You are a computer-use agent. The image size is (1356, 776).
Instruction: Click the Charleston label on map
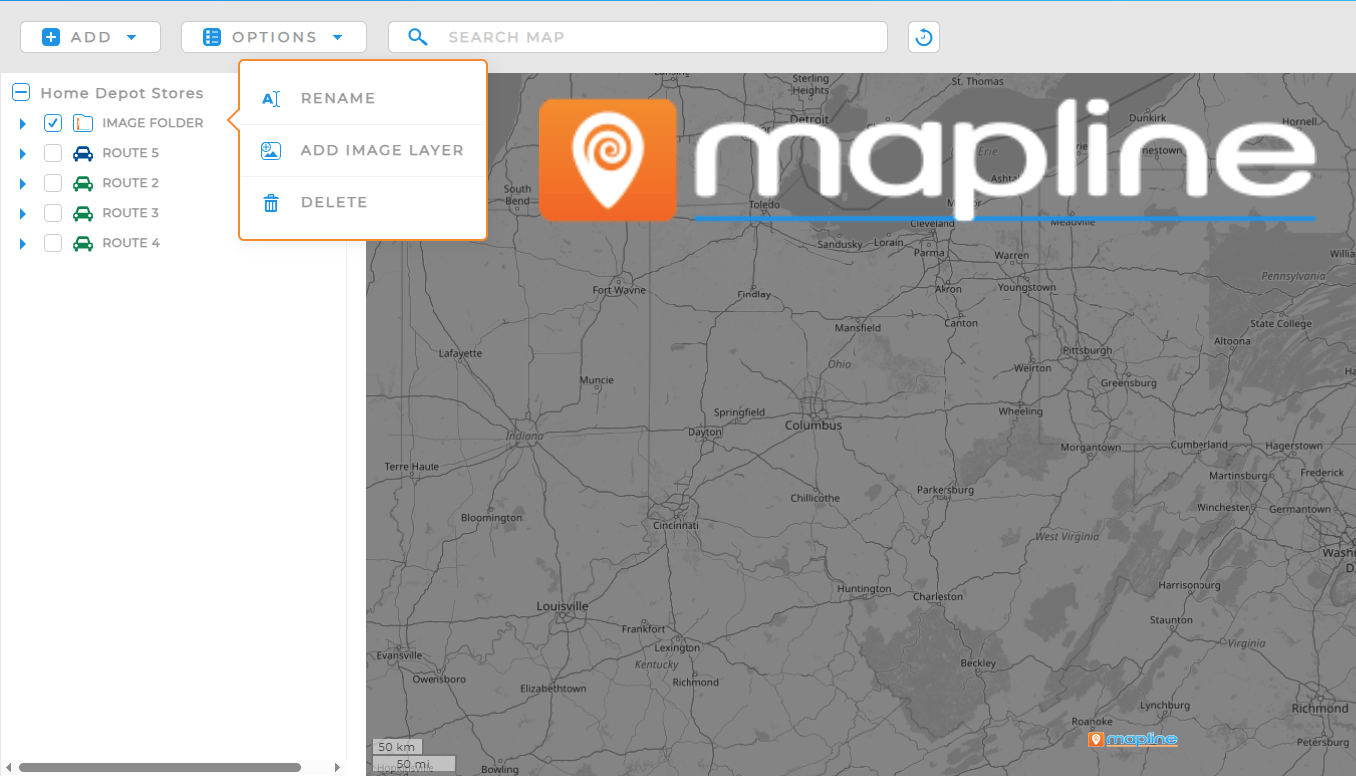click(938, 597)
